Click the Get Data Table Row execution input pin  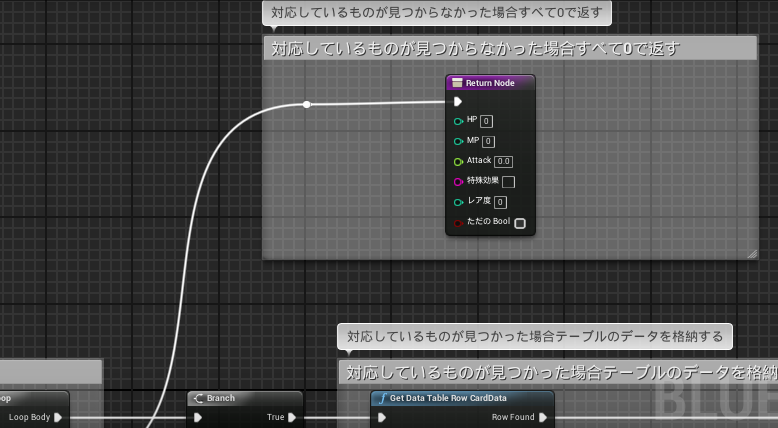[x=382, y=418]
